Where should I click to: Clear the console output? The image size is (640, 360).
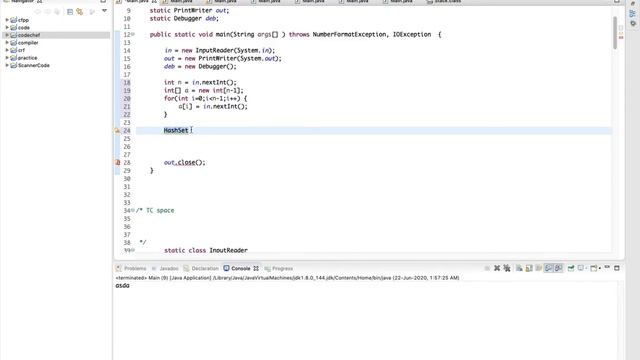pyautogui.click(x=519, y=268)
